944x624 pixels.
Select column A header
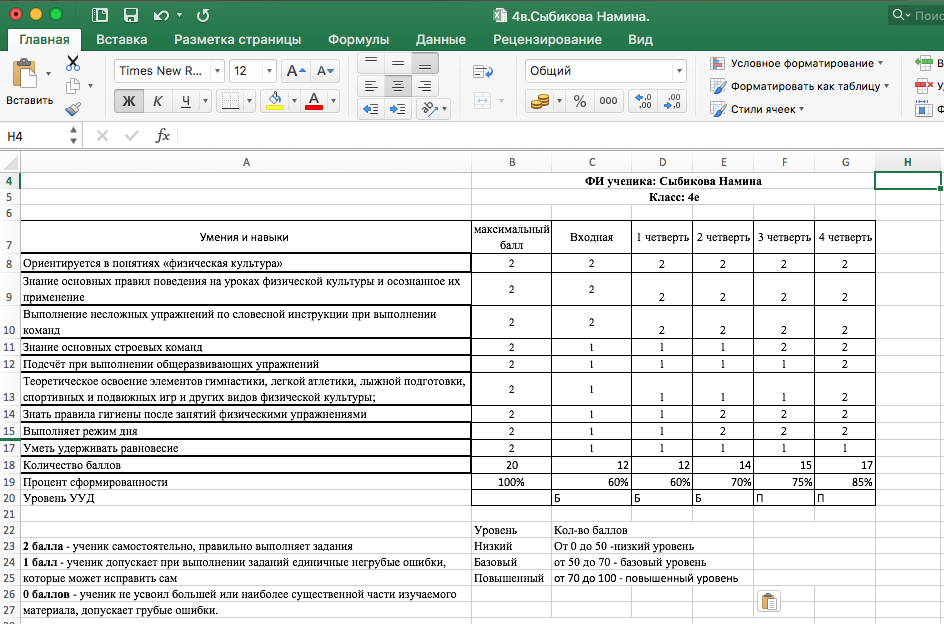click(246, 162)
